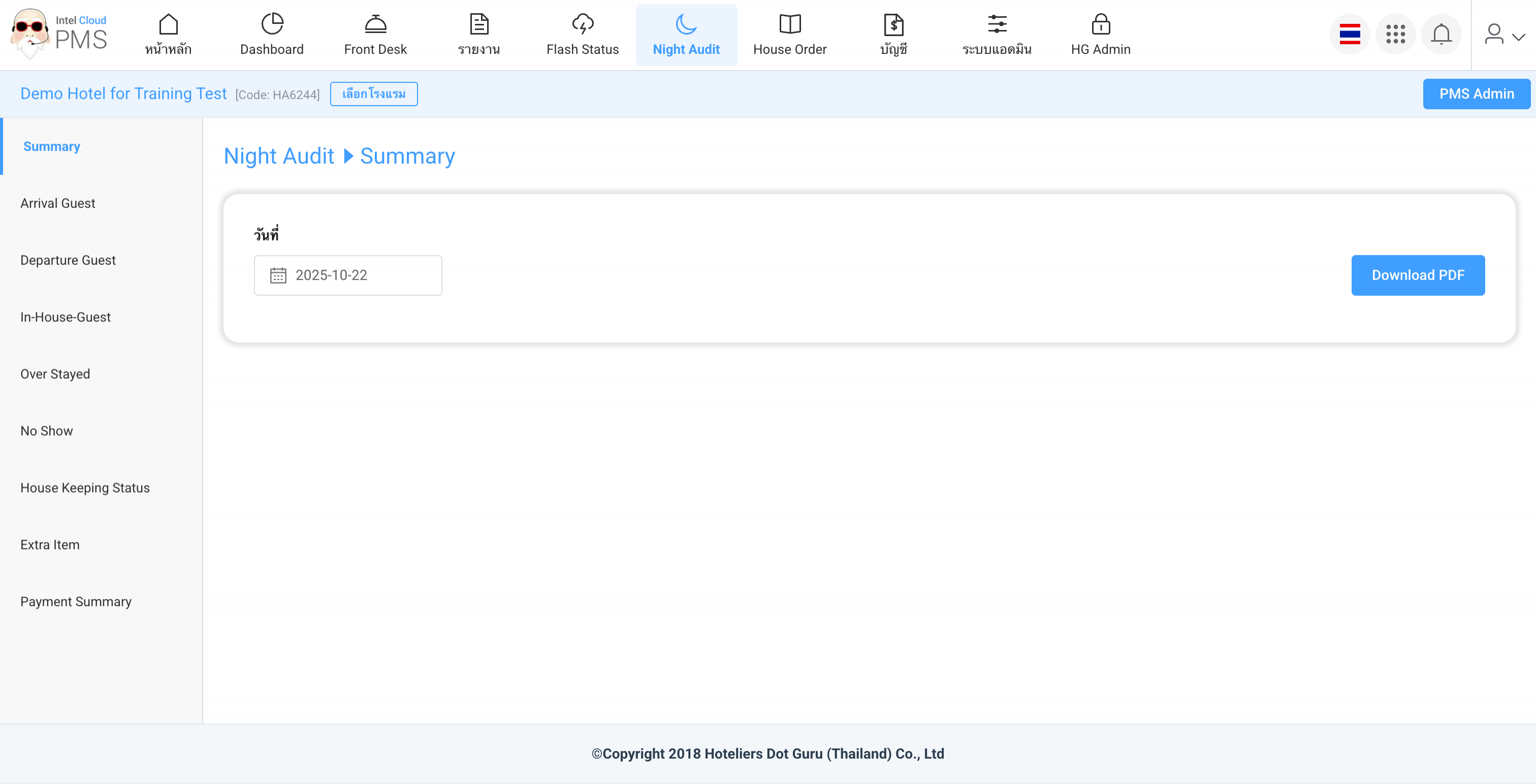Open Payment Summary in sidebar
Viewport: 1536px width, 784px height.
point(76,602)
